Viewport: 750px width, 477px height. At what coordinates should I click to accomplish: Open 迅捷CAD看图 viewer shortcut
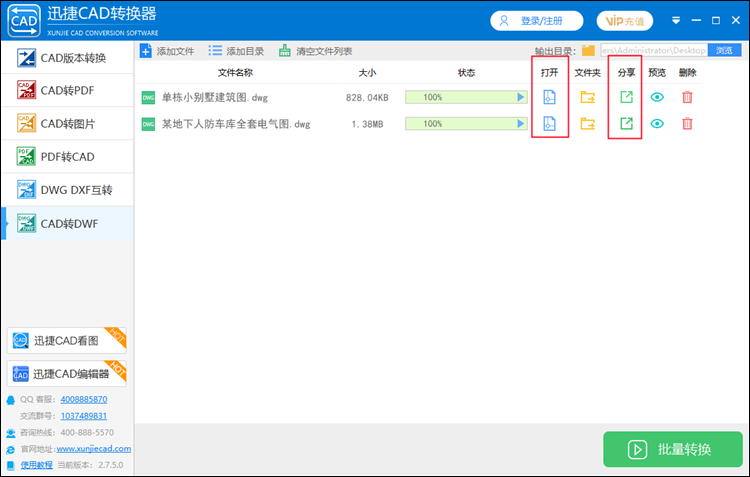click(66, 340)
